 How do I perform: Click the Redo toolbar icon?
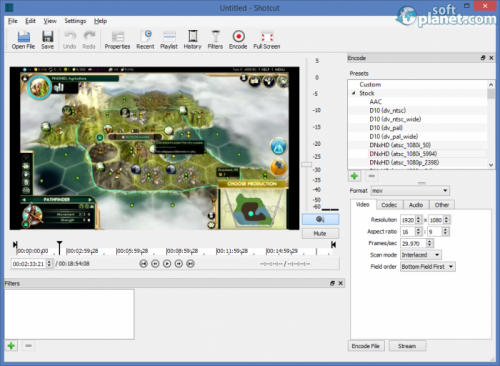pos(89,40)
